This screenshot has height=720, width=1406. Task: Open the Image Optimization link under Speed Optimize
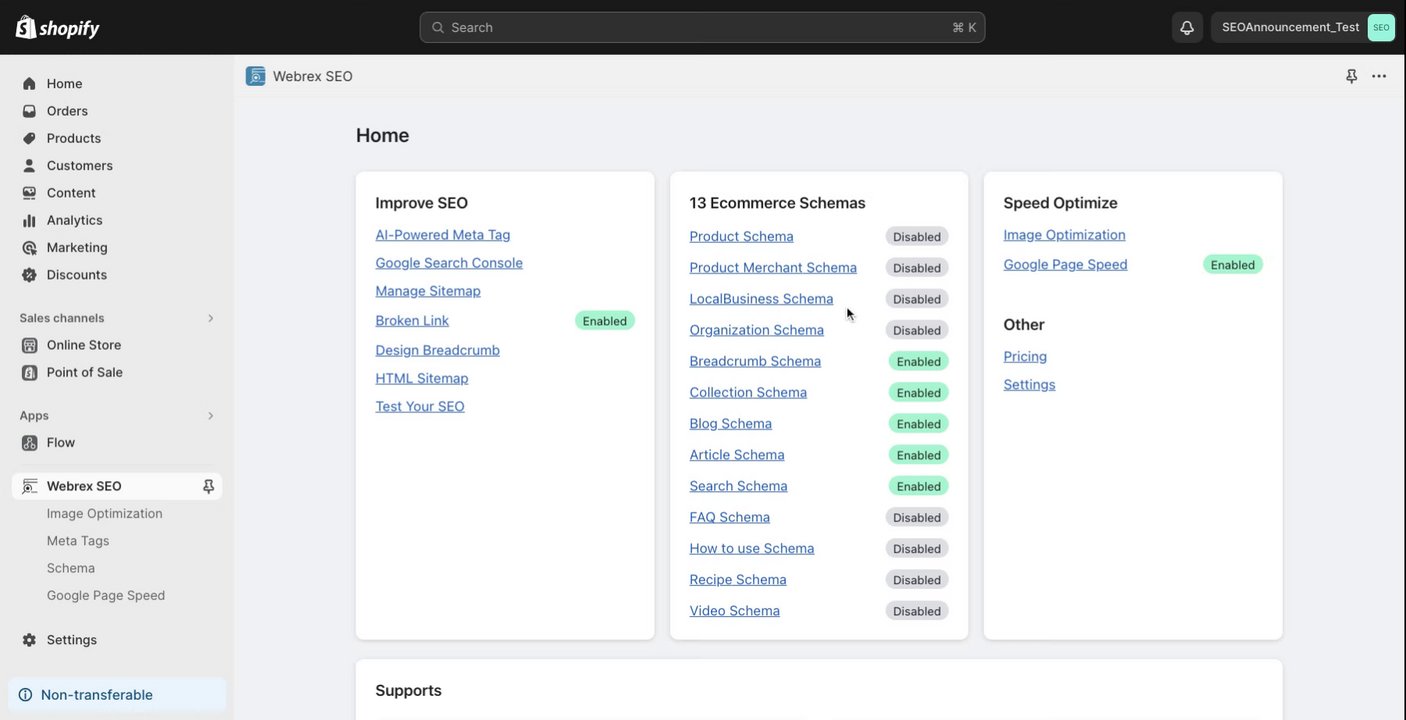(1064, 235)
